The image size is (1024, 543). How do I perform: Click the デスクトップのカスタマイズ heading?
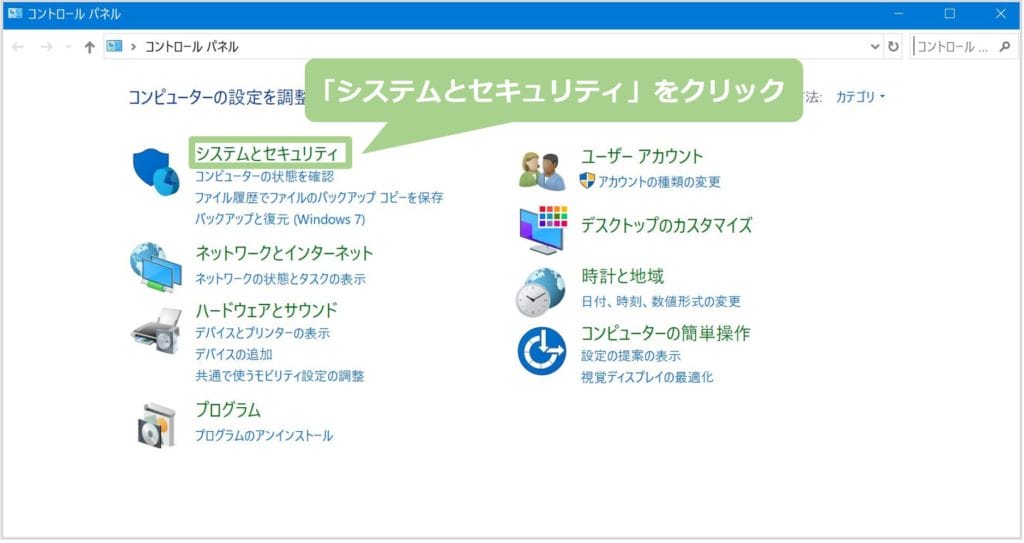(667, 225)
